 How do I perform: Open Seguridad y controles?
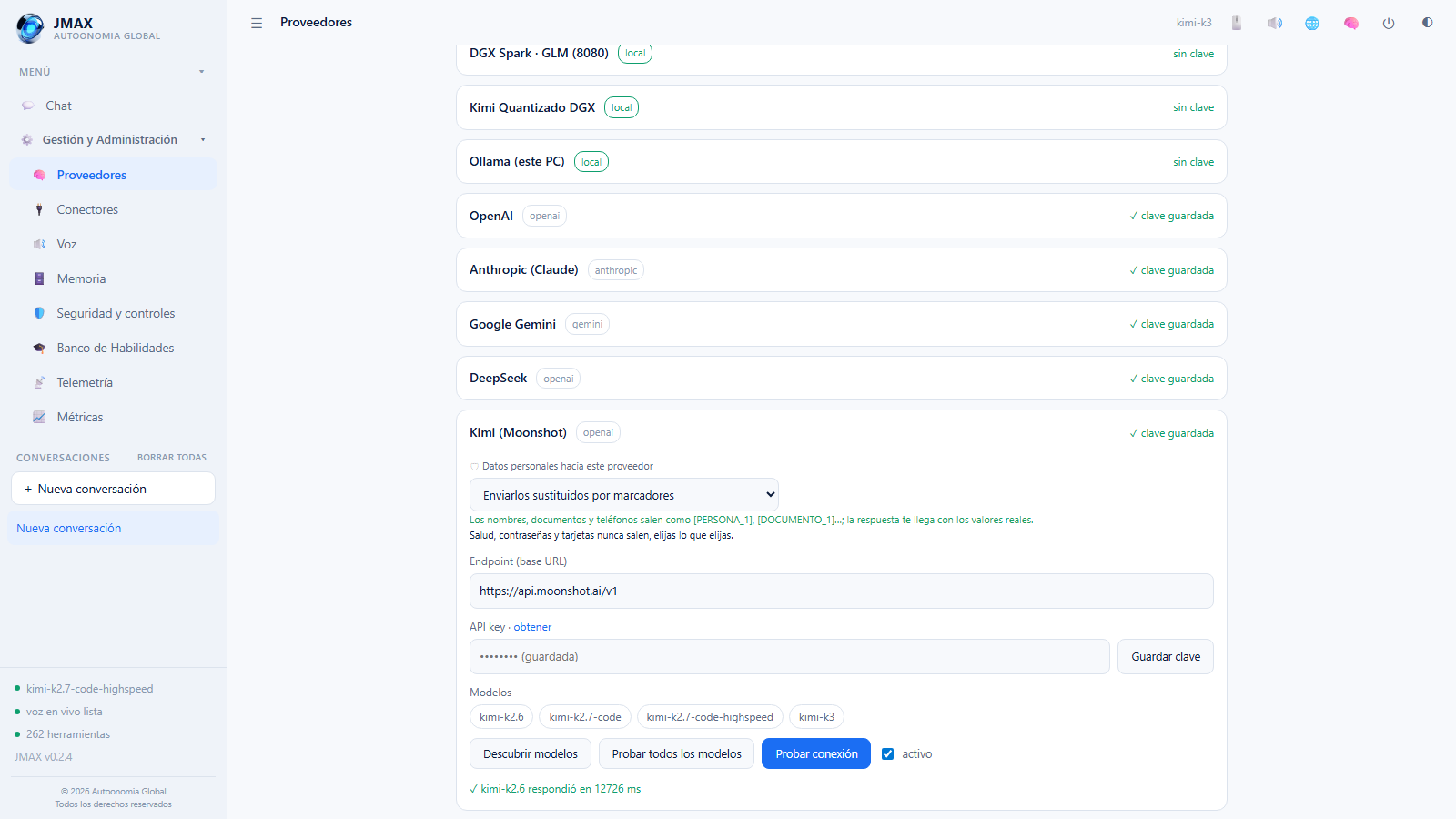coord(113,313)
